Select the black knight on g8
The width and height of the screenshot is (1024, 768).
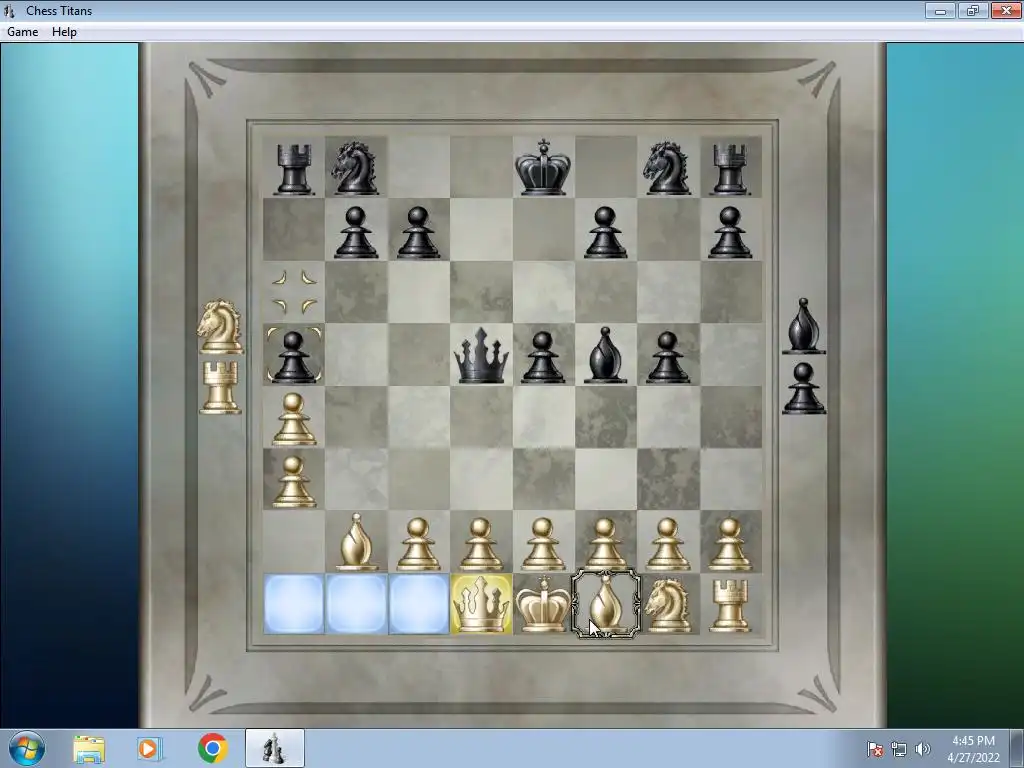(667, 168)
